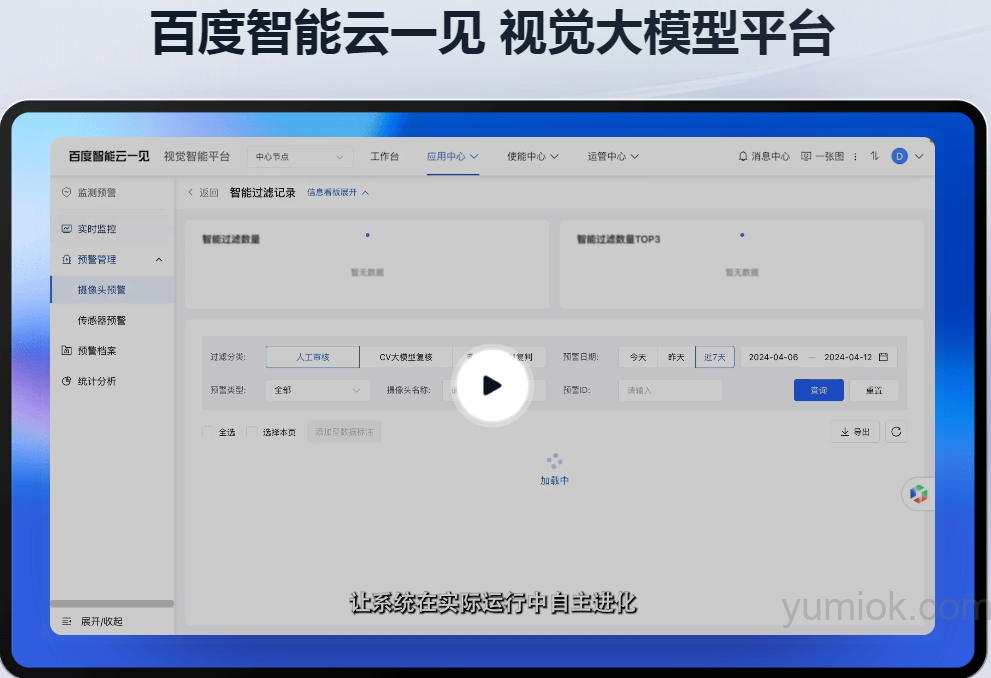Click the 预警管理 alarm icon

pos(66,259)
